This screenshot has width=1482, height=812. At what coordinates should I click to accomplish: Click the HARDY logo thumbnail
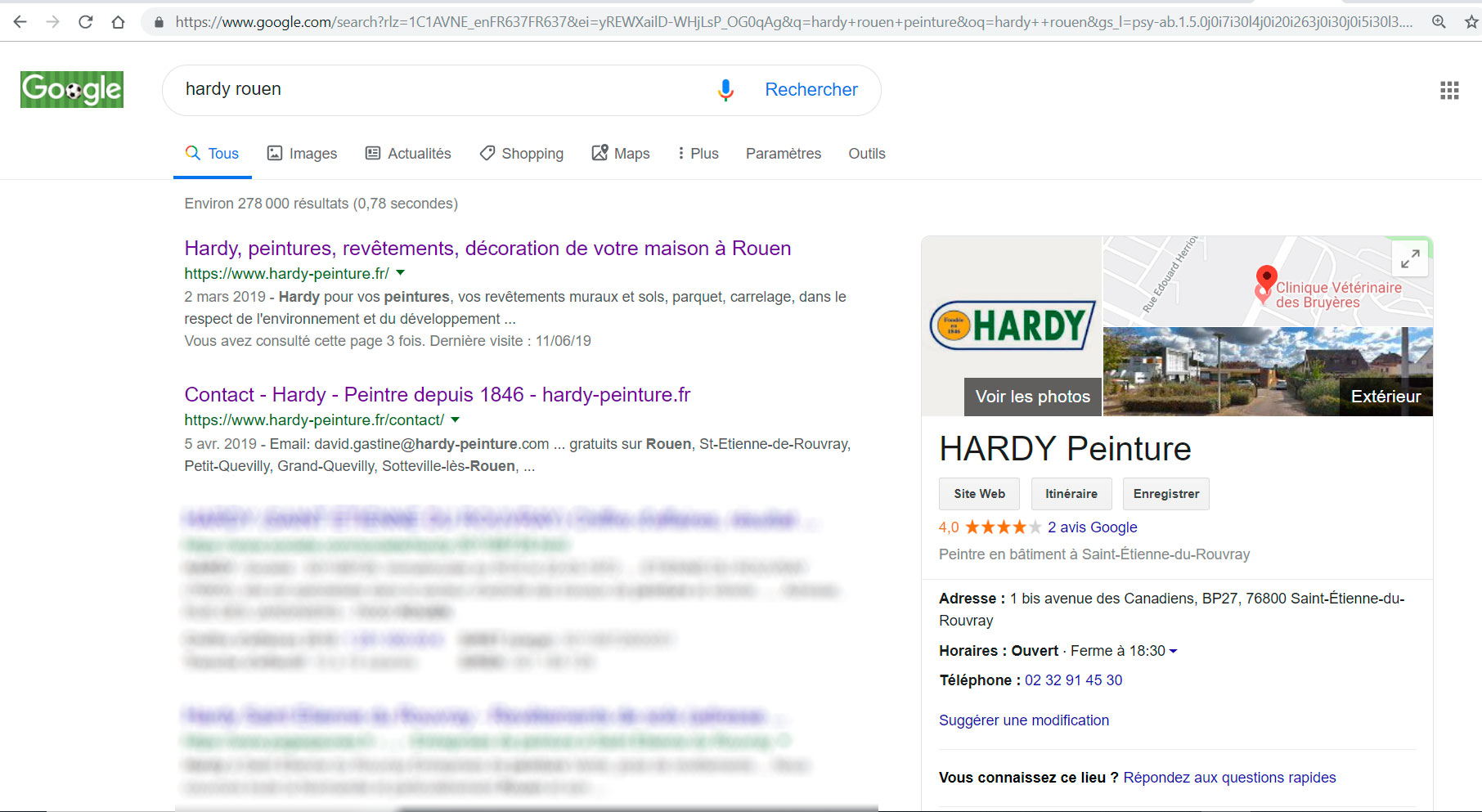(1013, 325)
